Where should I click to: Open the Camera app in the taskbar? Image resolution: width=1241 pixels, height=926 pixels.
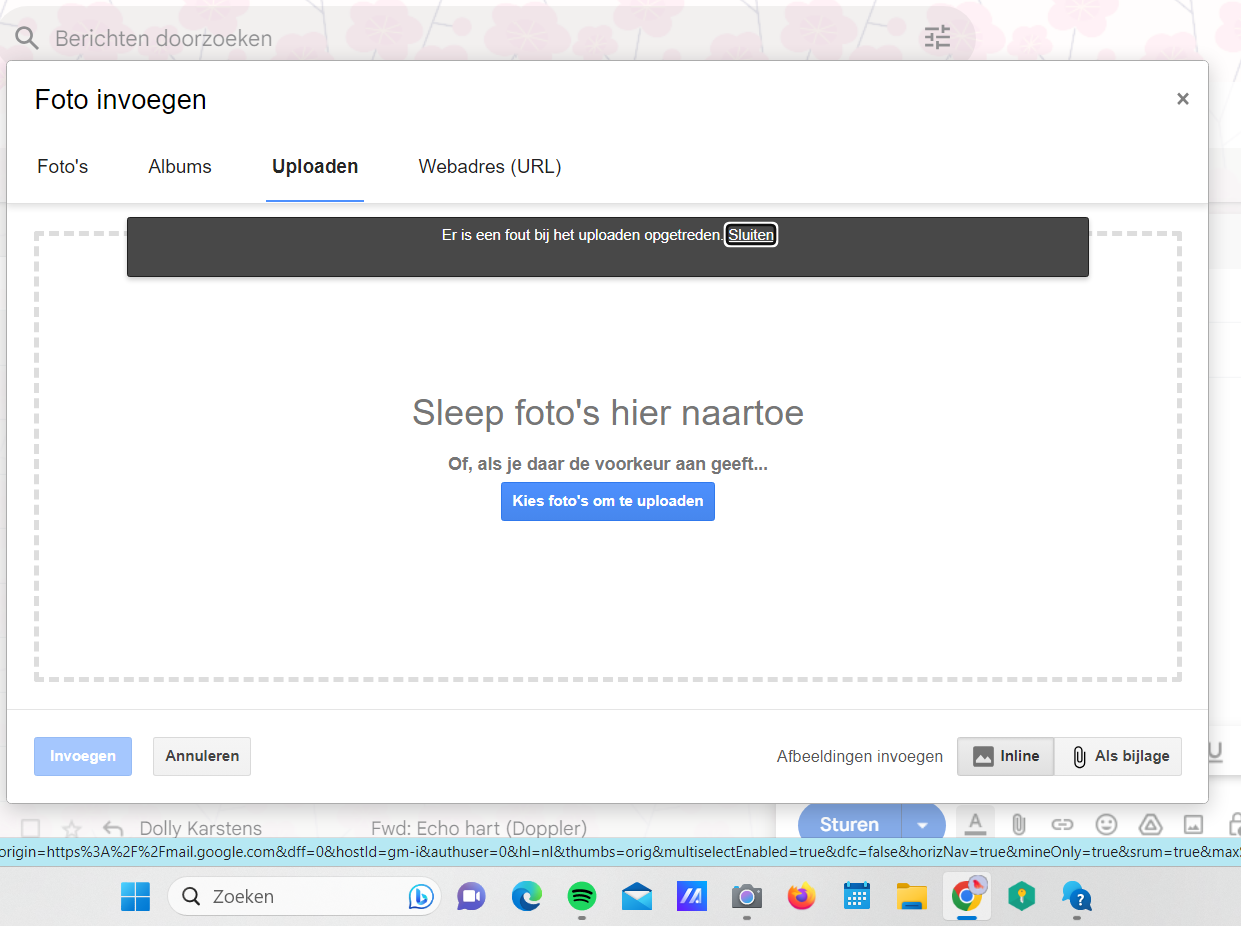pos(746,897)
